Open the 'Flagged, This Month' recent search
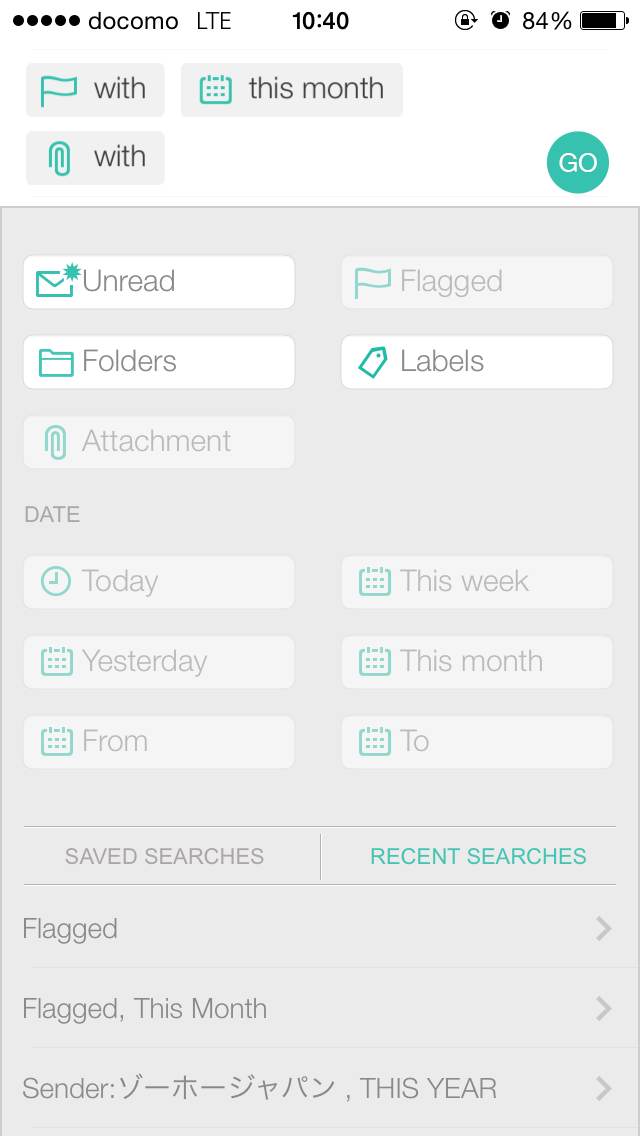 pos(320,1008)
